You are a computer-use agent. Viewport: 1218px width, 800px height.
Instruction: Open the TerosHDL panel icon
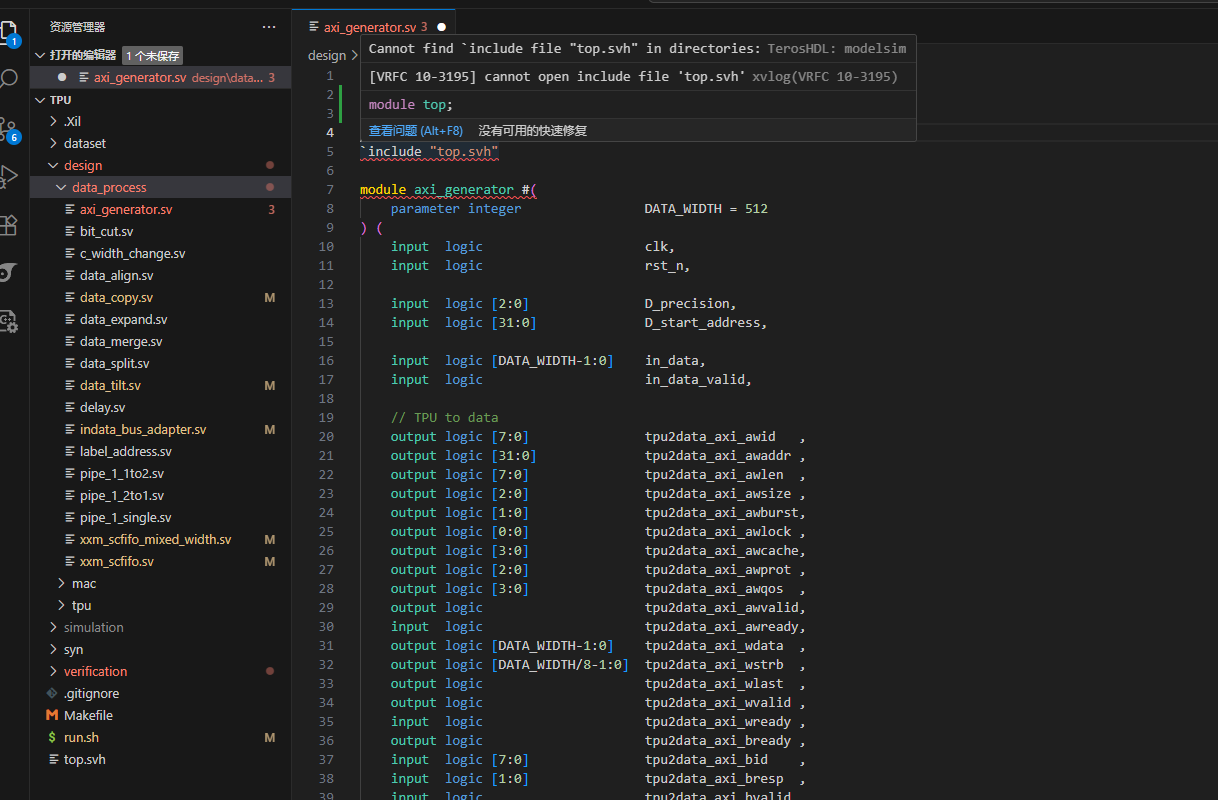point(9,272)
